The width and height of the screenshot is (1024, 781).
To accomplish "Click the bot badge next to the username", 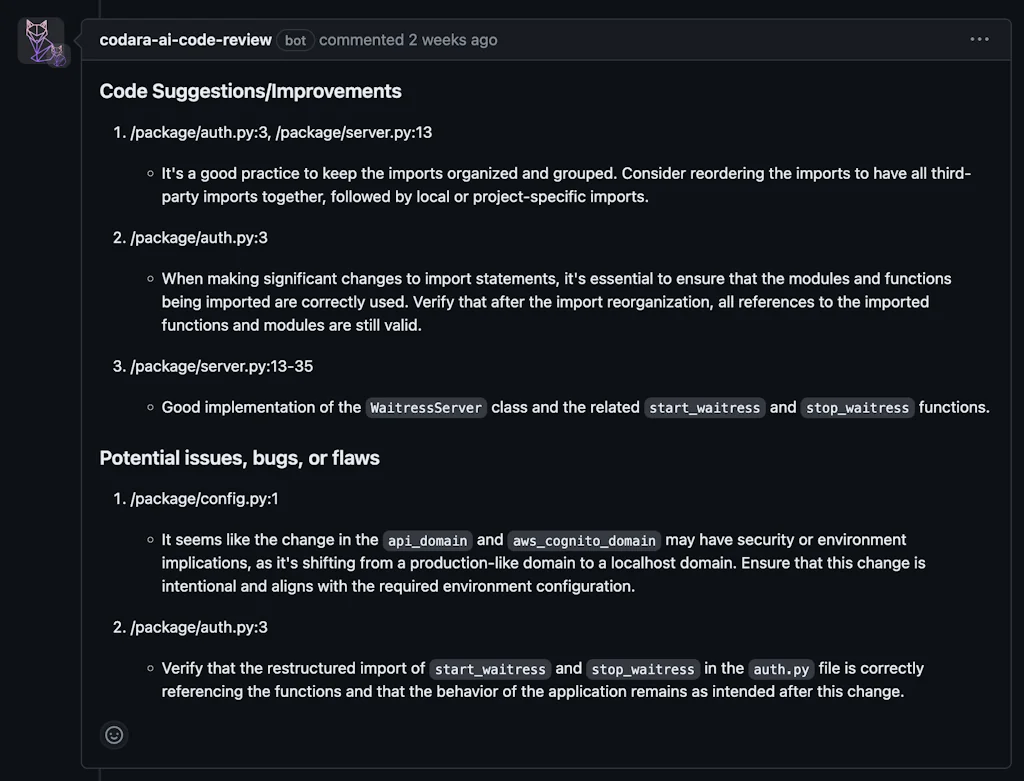I will point(295,40).
